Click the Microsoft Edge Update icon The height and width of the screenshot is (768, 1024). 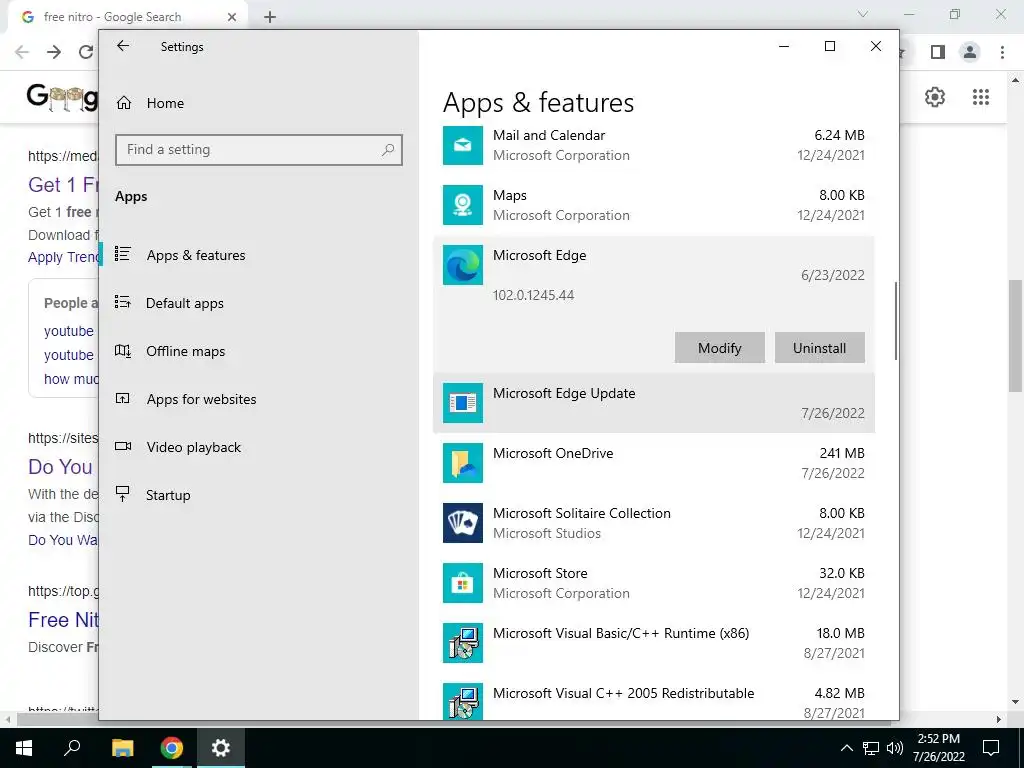[x=462, y=403]
